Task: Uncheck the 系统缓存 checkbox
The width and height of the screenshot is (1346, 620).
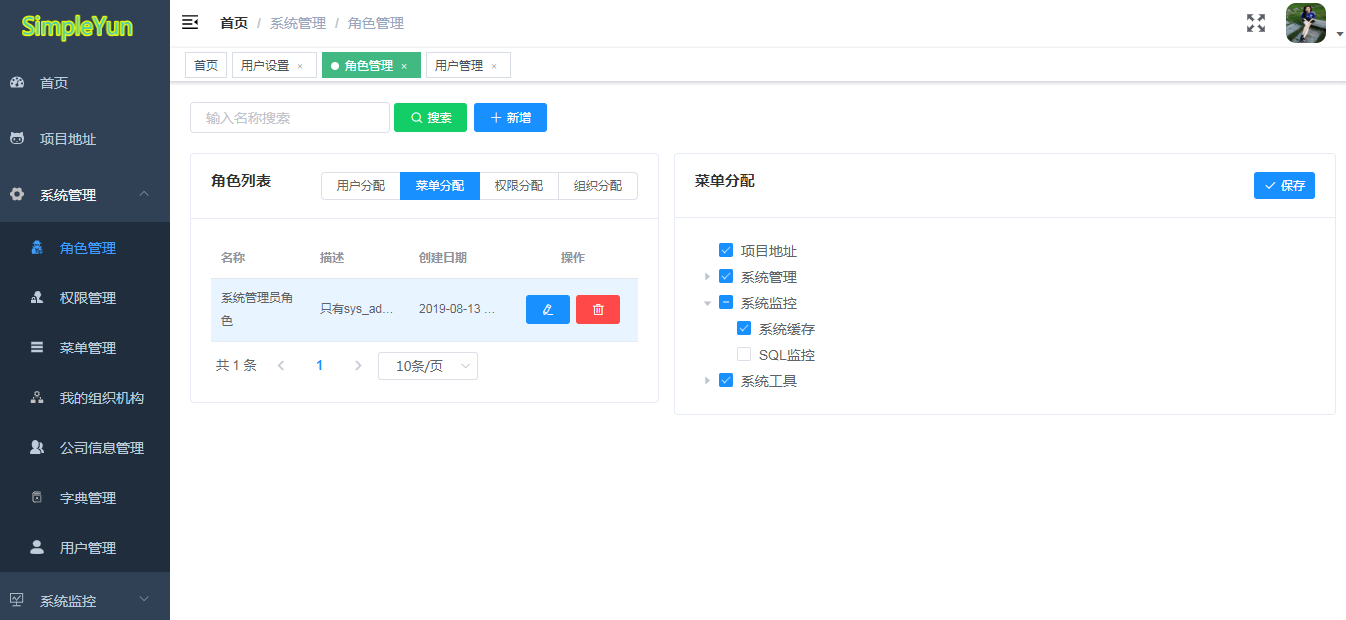Action: [743, 328]
